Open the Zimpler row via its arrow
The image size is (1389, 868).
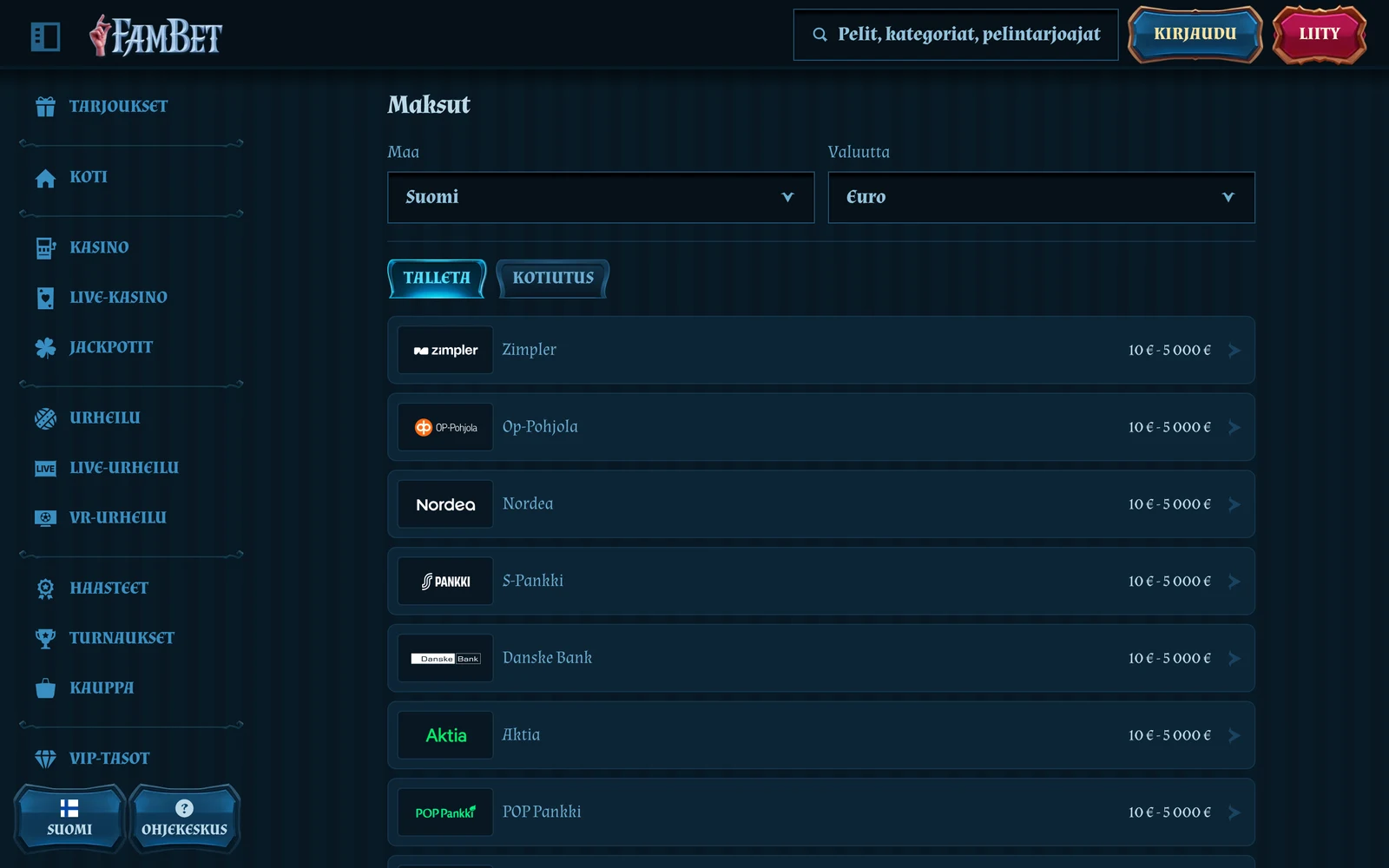(x=1234, y=351)
